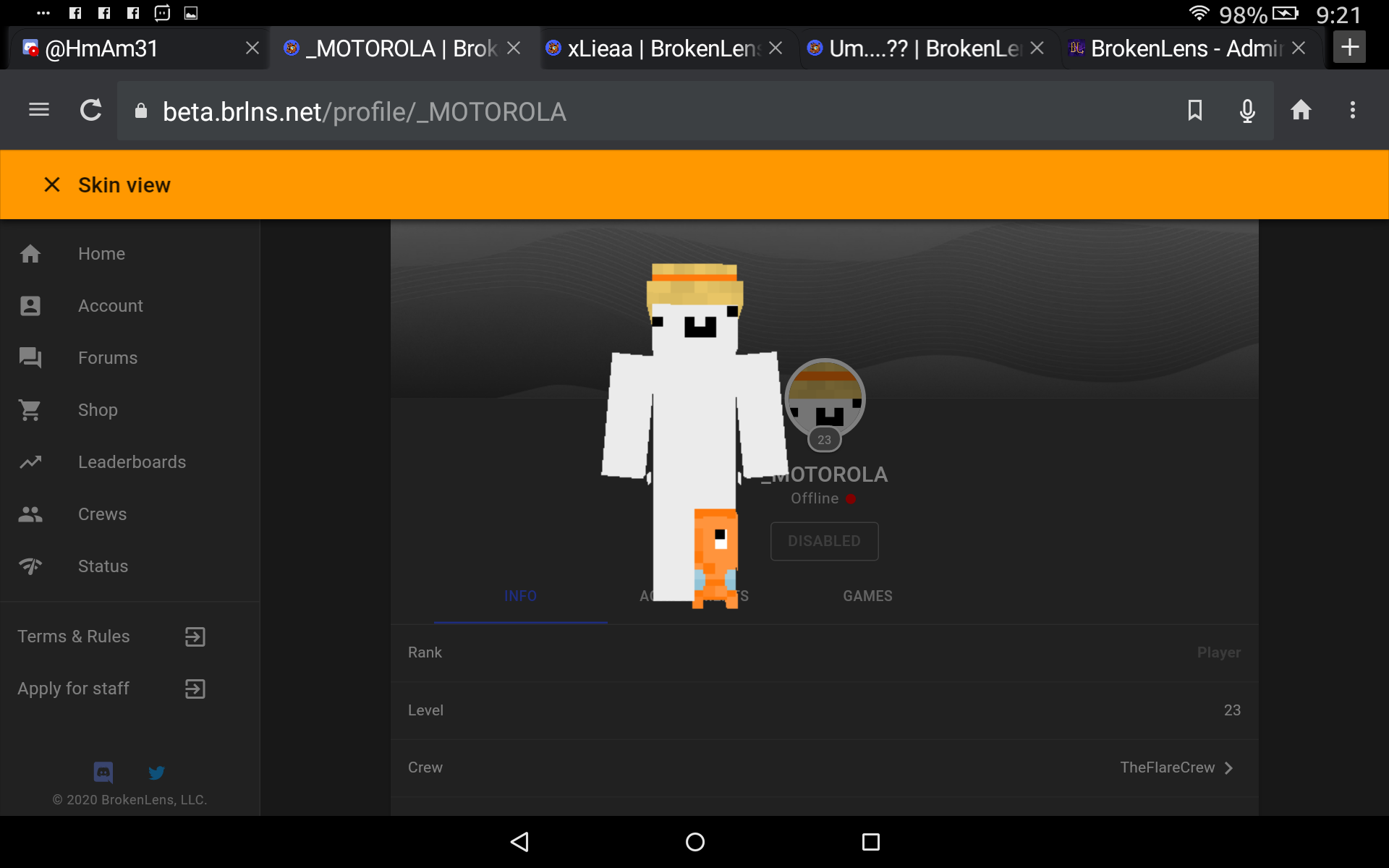1389x868 pixels.
Task: Click the Forums chat bubbles icon
Action: 30,358
